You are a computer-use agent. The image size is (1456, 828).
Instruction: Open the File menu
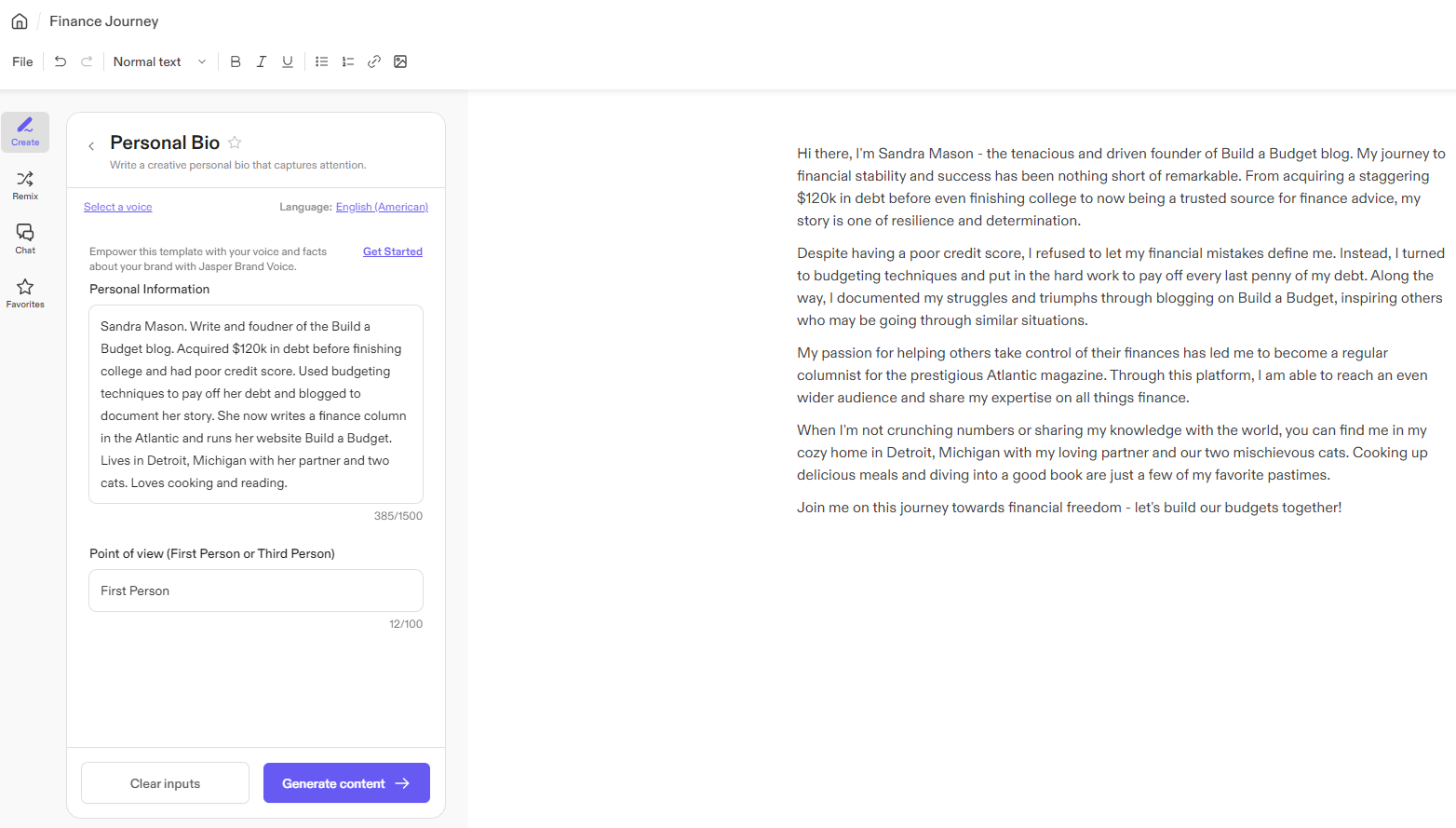(x=21, y=61)
